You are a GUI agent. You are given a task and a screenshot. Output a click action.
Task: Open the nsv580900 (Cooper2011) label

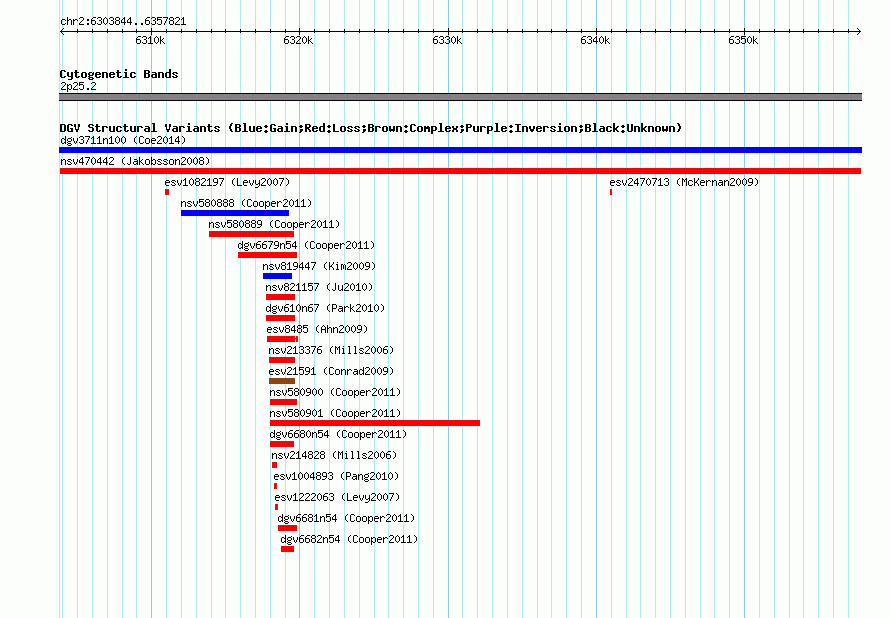point(335,392)
